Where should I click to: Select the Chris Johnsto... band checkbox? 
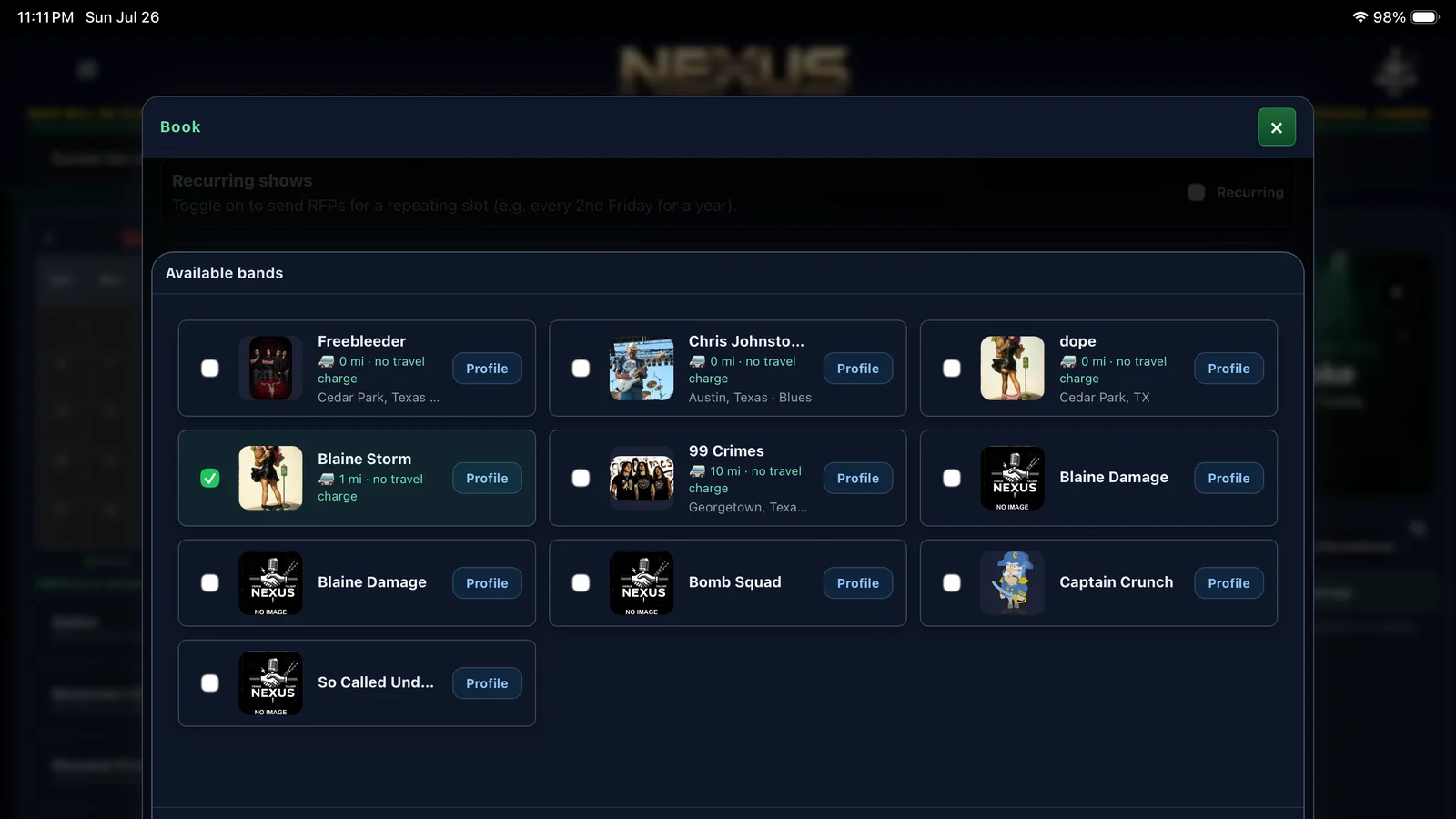pyautogui.click(x=581, y=369)
